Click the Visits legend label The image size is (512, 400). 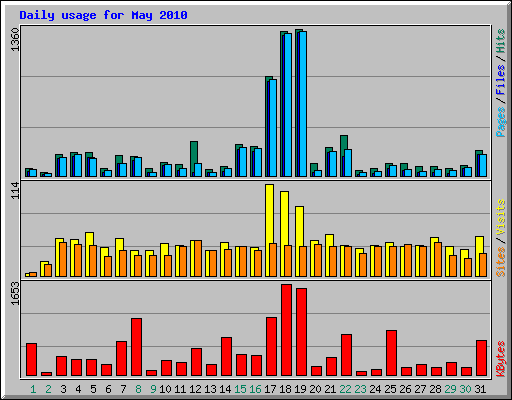point(501,217)
